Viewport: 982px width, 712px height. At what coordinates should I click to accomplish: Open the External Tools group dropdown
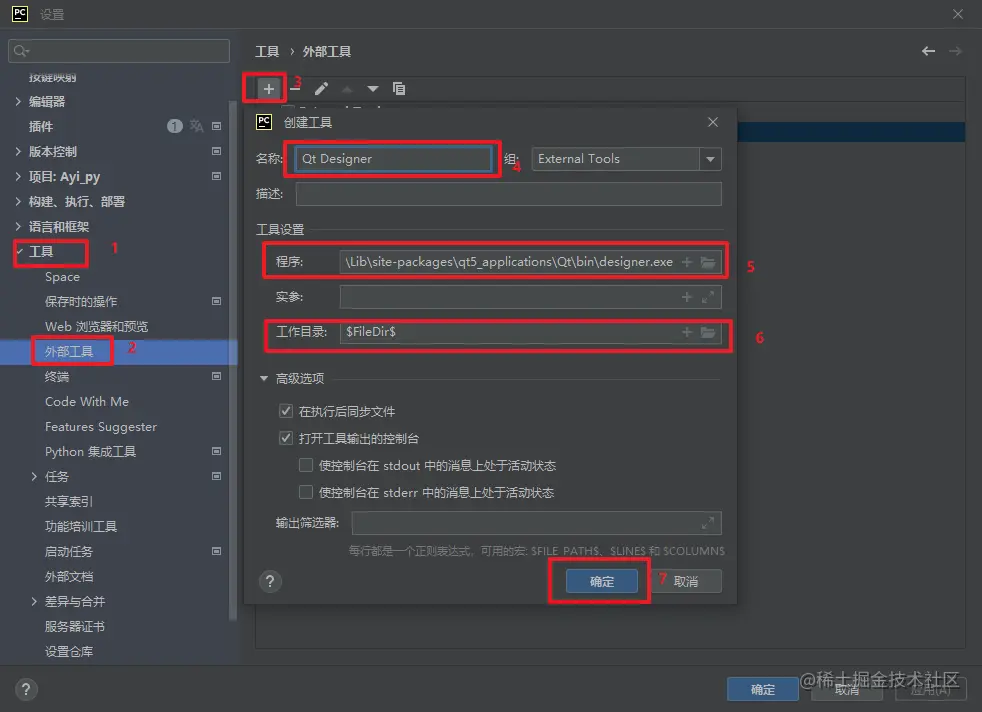pyautogui.click(x=710, y=159)
